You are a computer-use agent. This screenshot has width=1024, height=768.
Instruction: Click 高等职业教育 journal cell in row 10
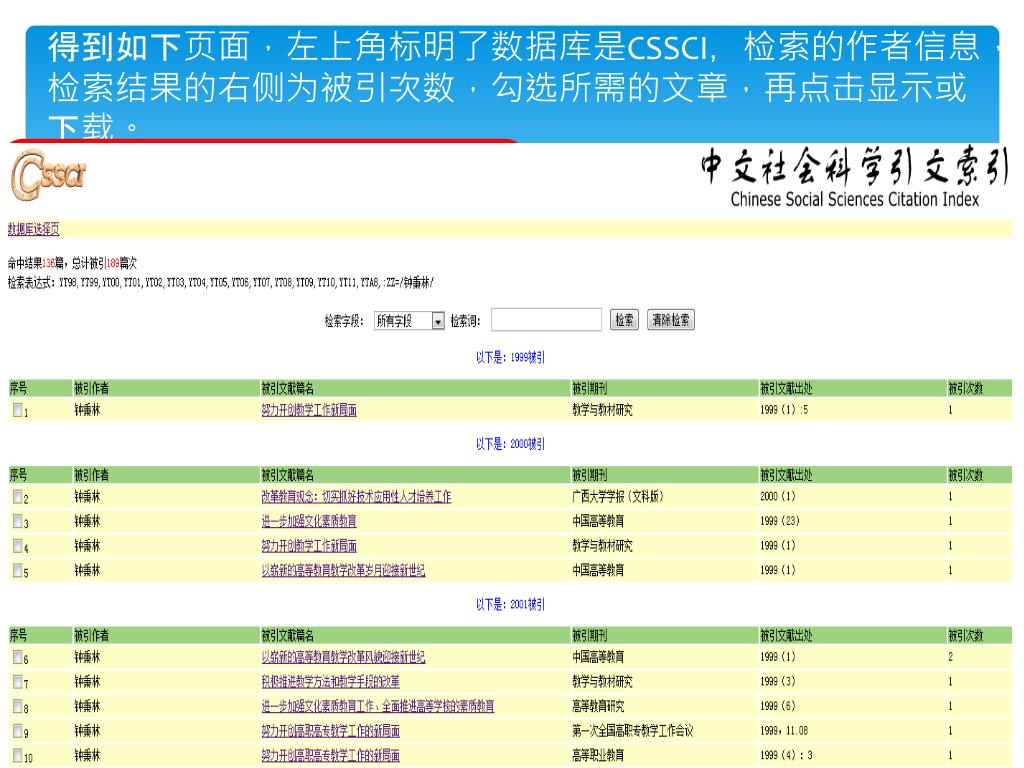coord(598,756)
